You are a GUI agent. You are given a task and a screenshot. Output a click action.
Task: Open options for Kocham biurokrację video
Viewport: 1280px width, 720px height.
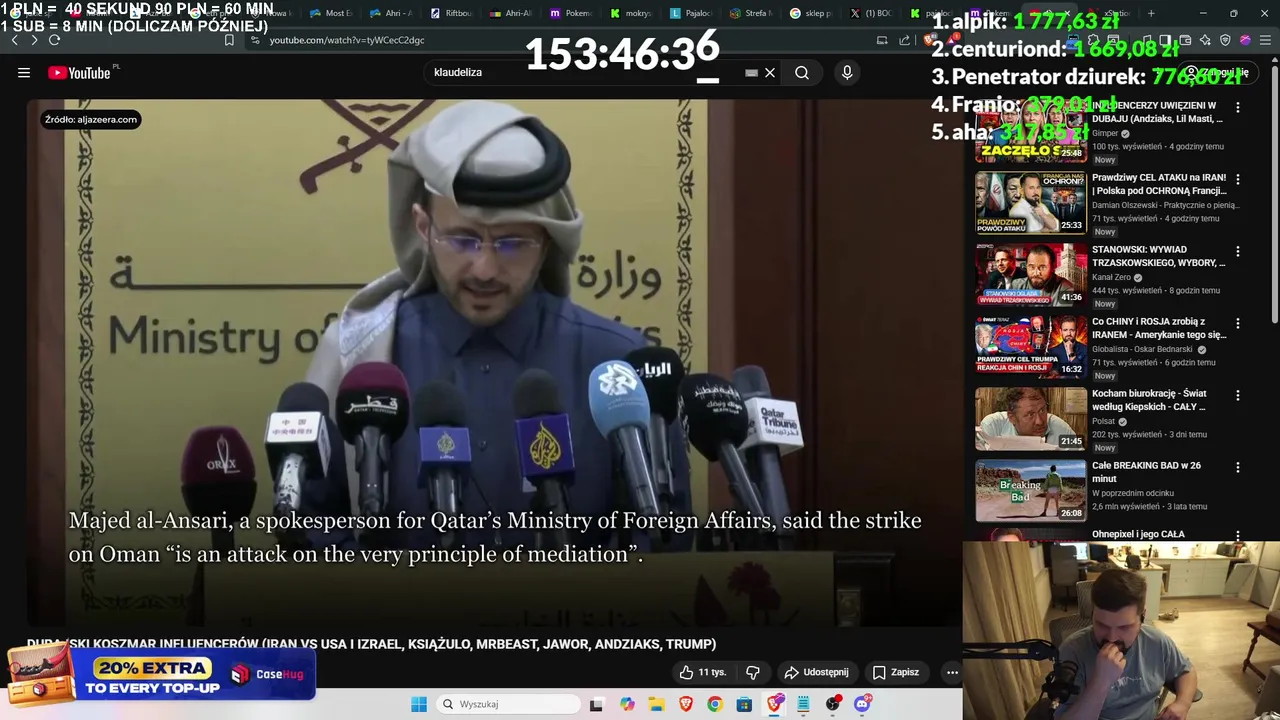click(1238, 395)
